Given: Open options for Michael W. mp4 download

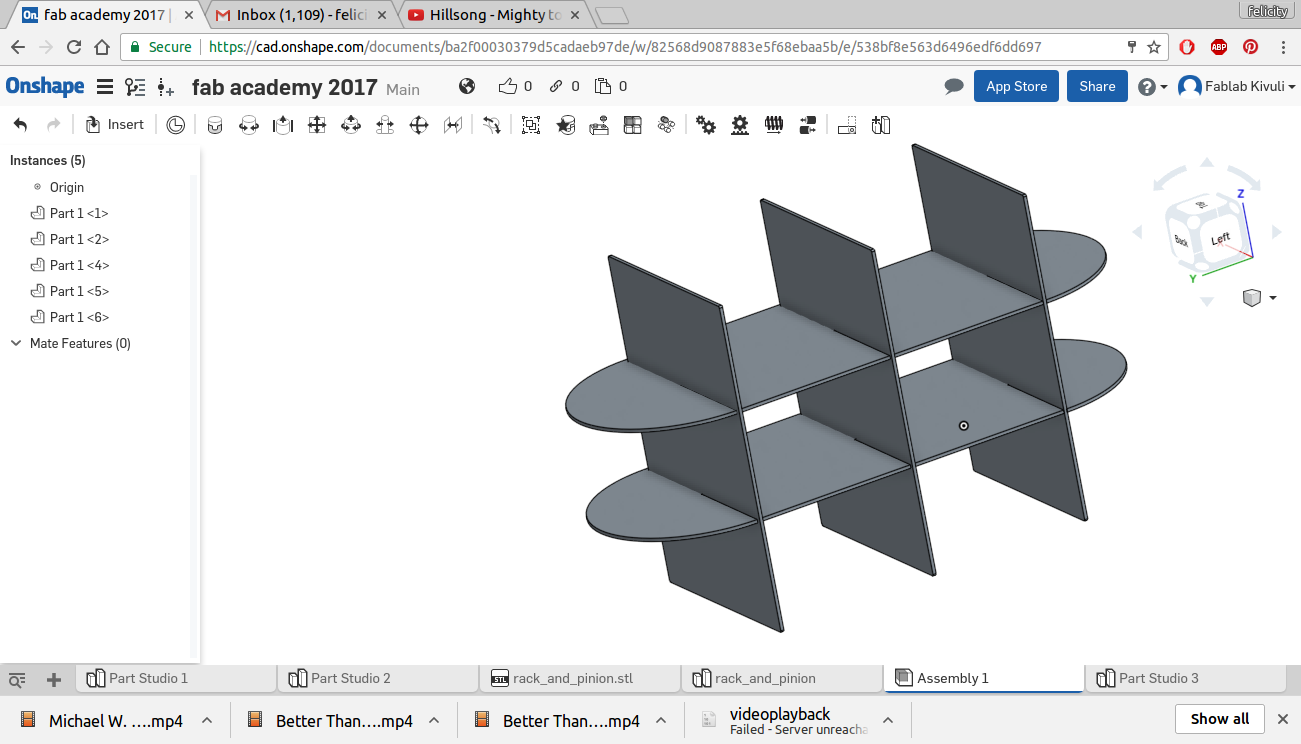Looking at the screenshot, I should point(206,720).
